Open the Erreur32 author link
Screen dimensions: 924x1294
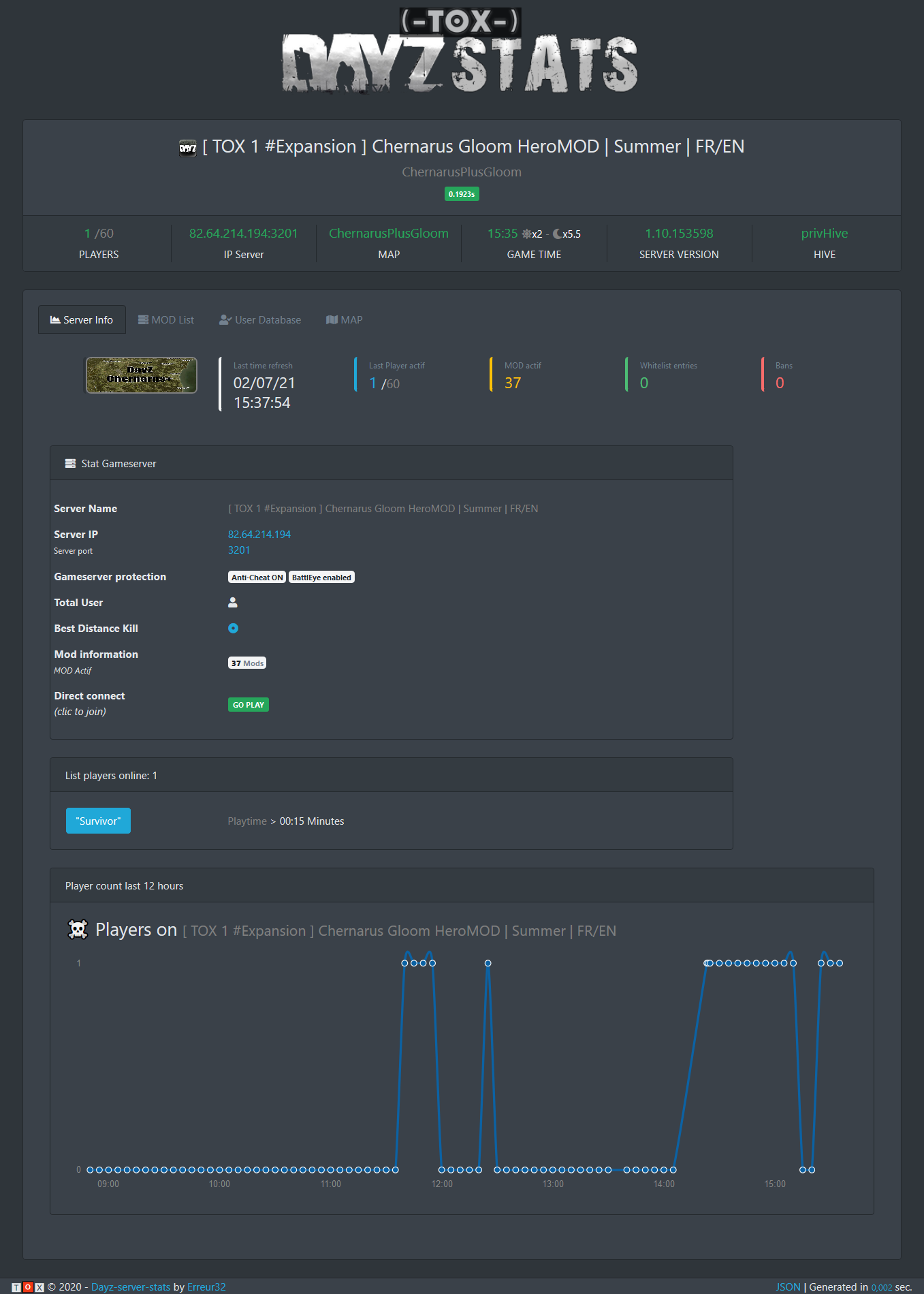[206, 1287]
